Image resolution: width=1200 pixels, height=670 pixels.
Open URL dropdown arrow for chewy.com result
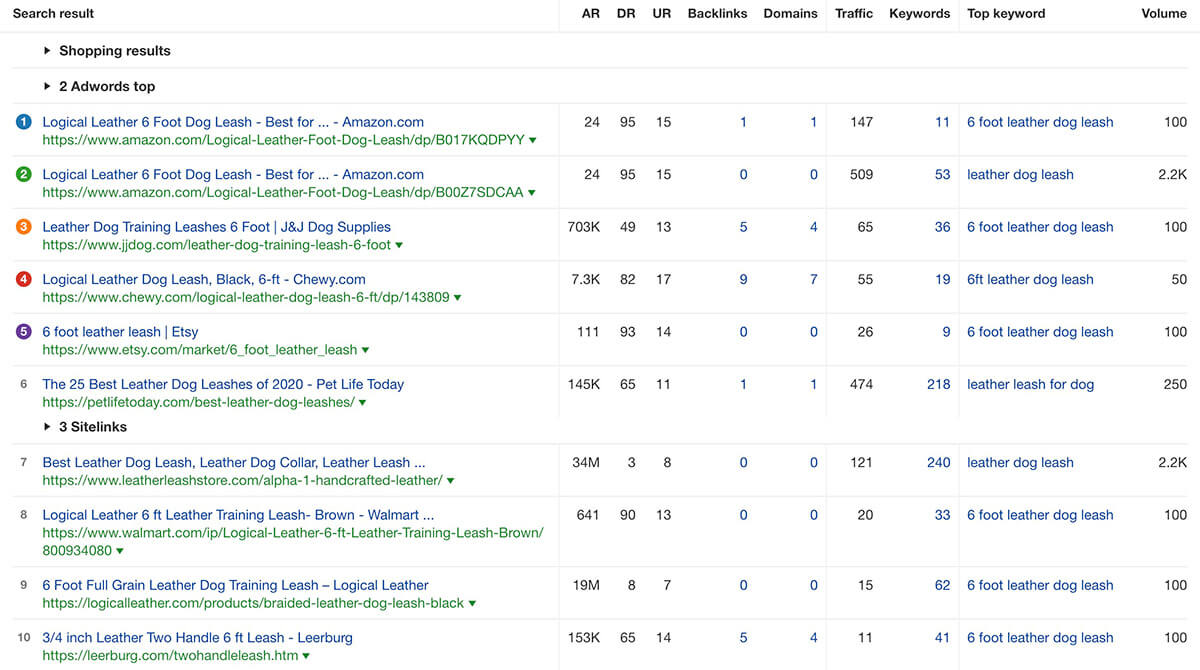click(x=458, y=298)
